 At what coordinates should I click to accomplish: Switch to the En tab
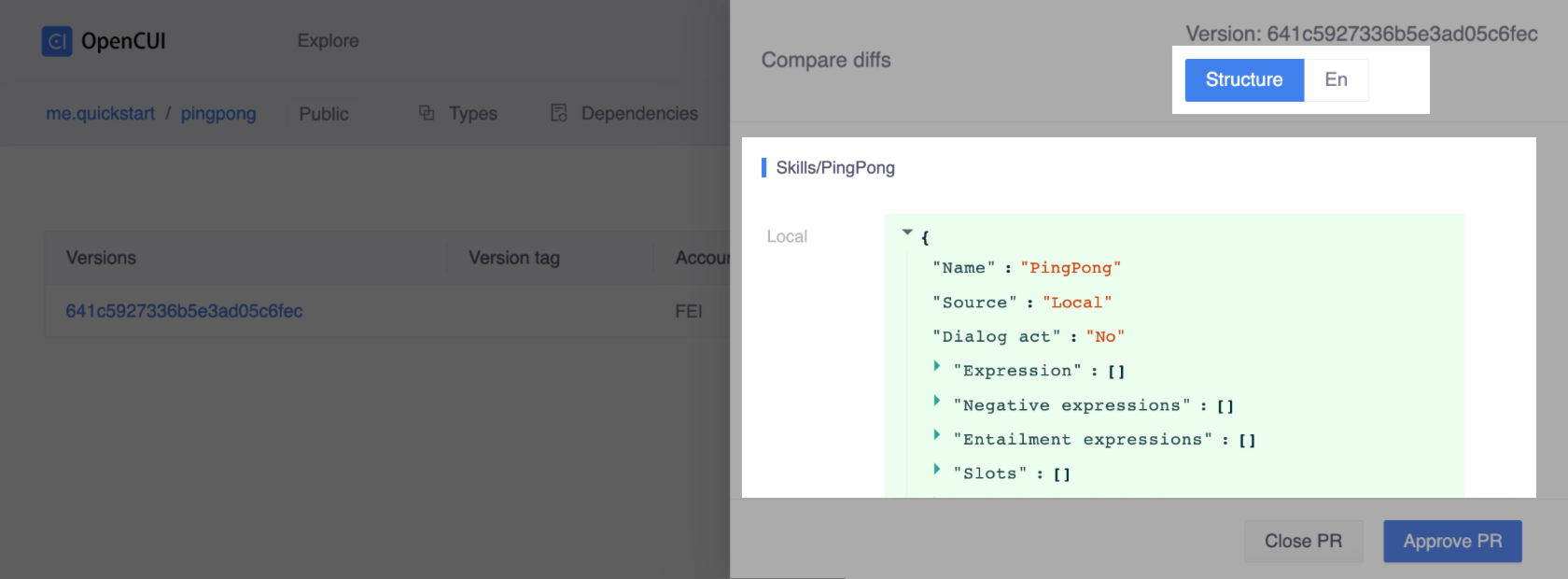click(1337, 80)
